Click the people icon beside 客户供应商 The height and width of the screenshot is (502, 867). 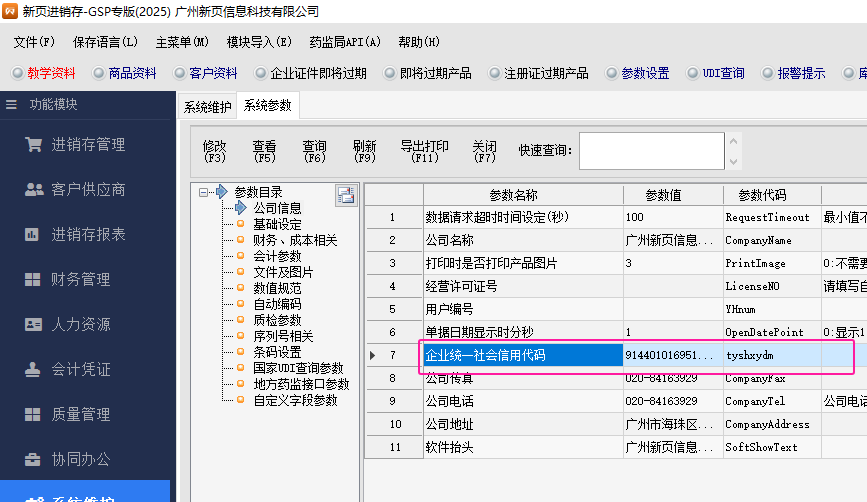33,190
